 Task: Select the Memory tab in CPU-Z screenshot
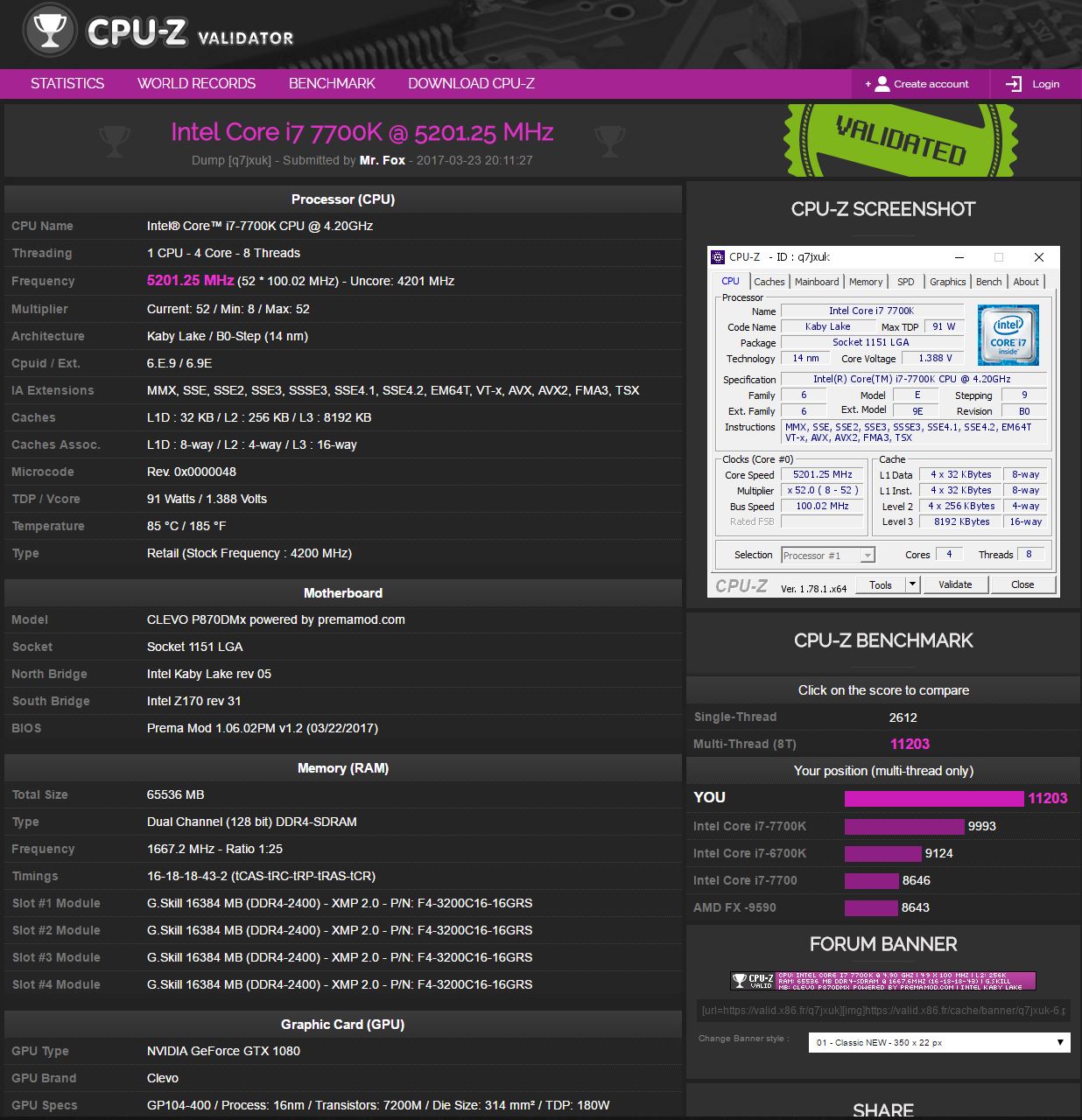(866, 282)
